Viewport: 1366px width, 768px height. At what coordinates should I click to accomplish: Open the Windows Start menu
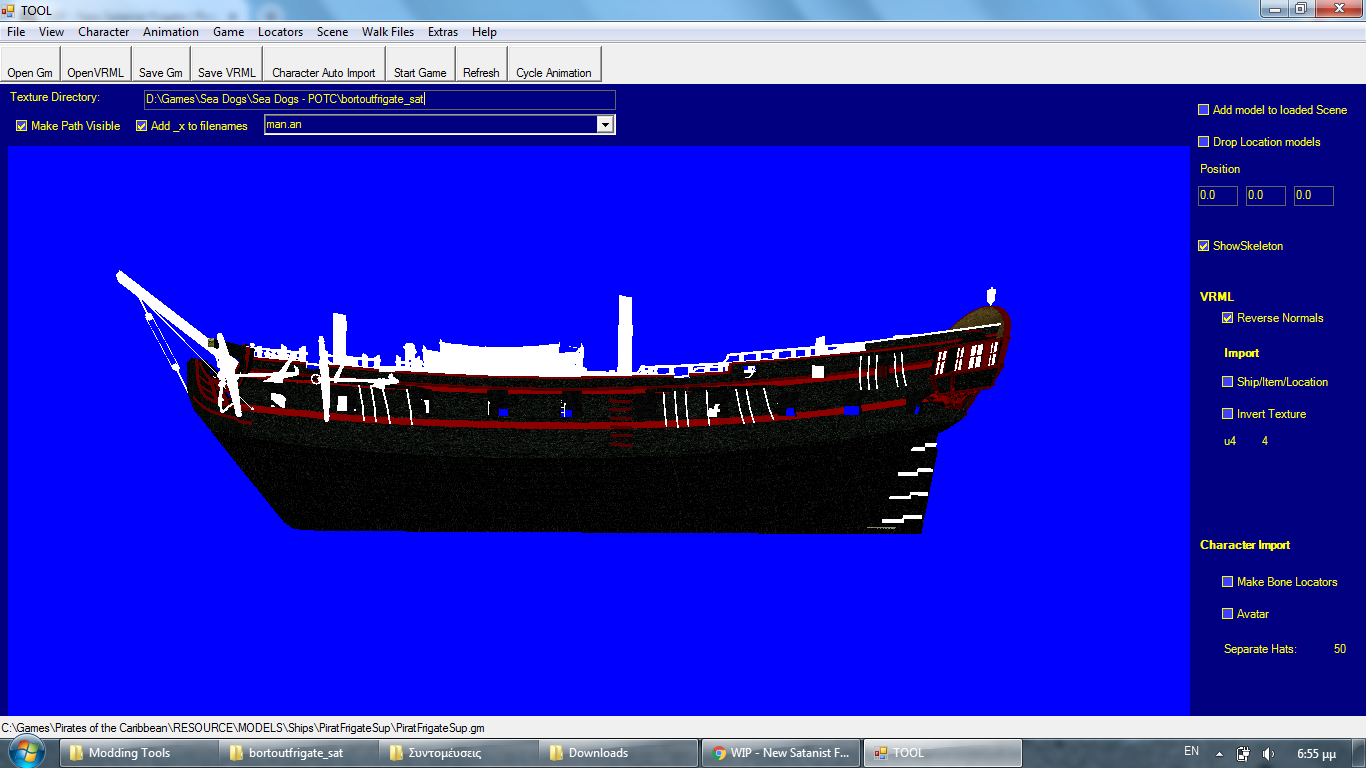(27, 752)
